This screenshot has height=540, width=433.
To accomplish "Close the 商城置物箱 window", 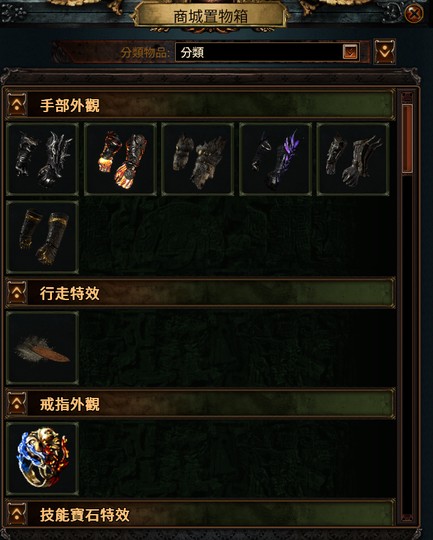I will (x=414, y=14).
